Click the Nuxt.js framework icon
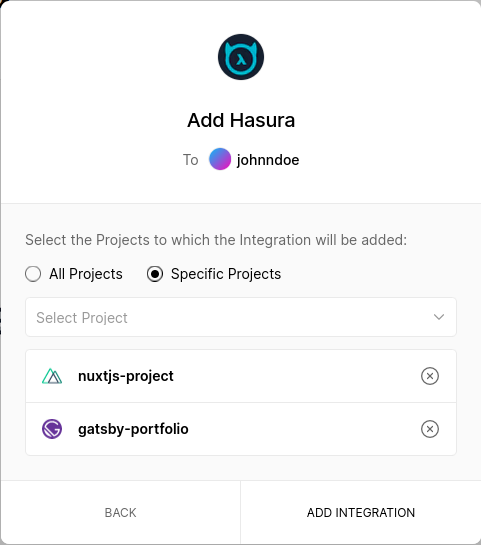The height and width of the screenshot is (545, 481). pos(52,376)
